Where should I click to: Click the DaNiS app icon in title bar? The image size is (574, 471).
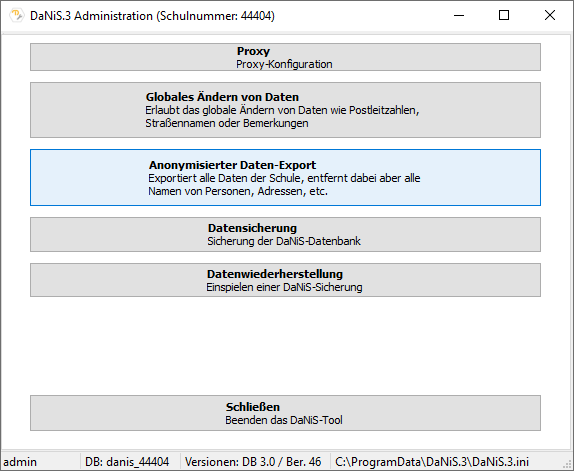click(16, 15)
